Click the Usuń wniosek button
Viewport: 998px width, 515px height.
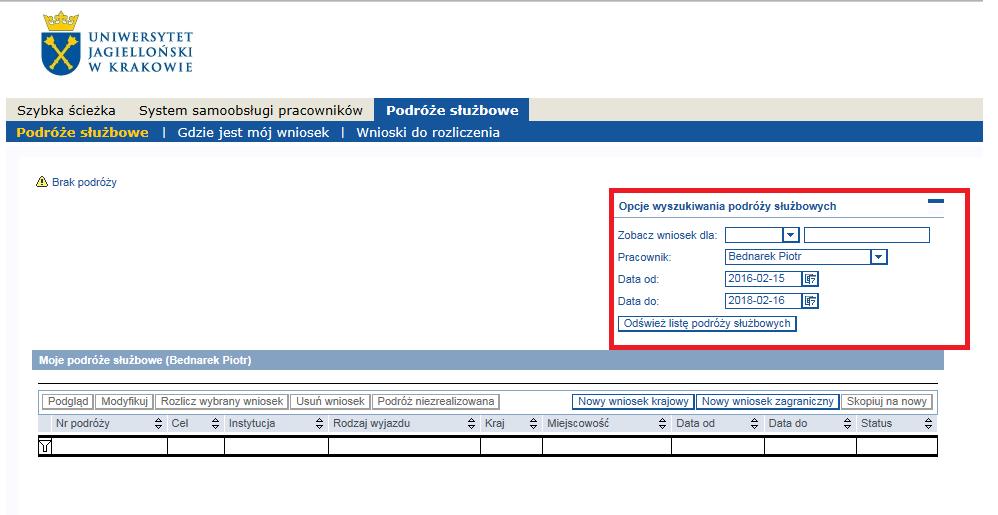[x=330, y=402]
